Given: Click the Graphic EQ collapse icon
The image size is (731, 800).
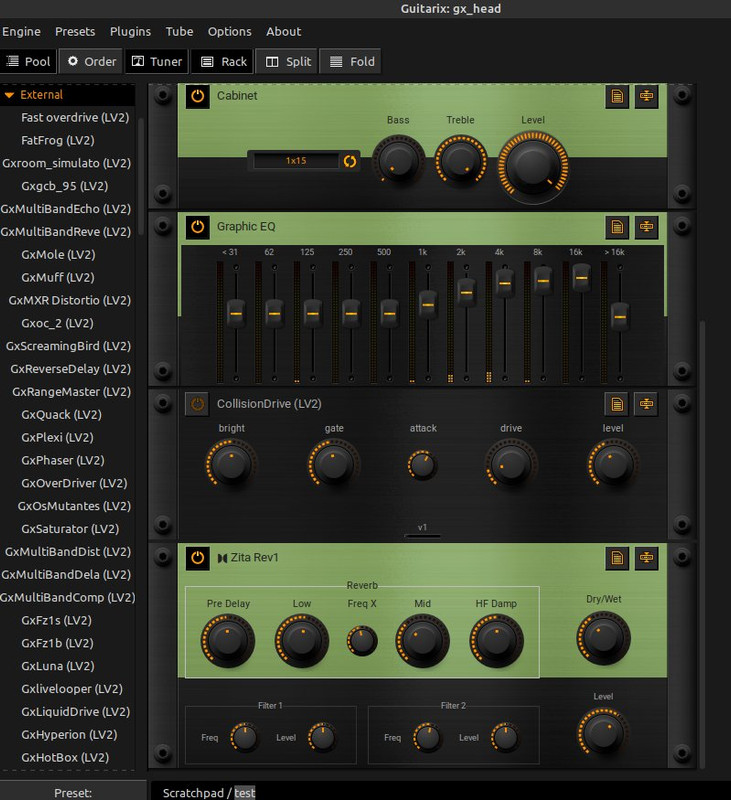Looking at the screenshot, I should click(646, 227).
